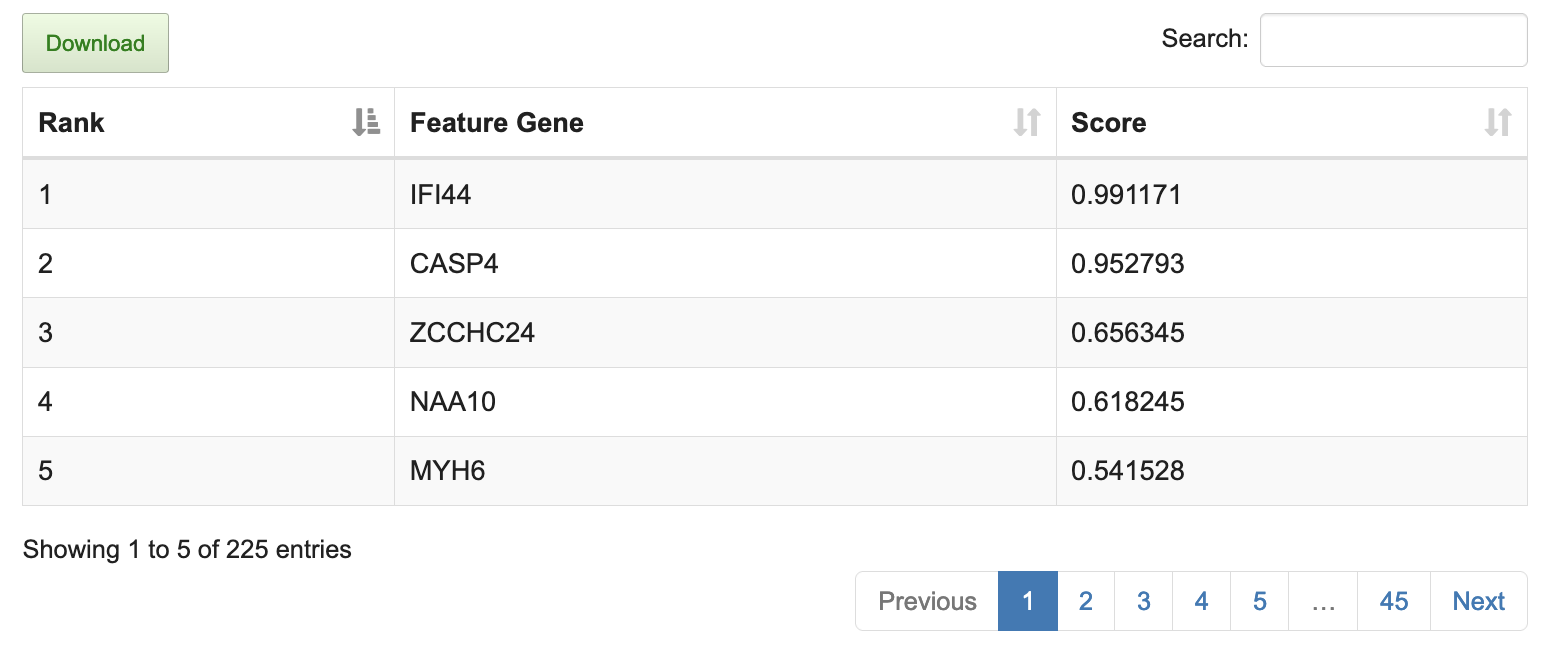The image size is (1548, 646).
Task: Go to page 2 of results
Action: (x=1085, y=601)
